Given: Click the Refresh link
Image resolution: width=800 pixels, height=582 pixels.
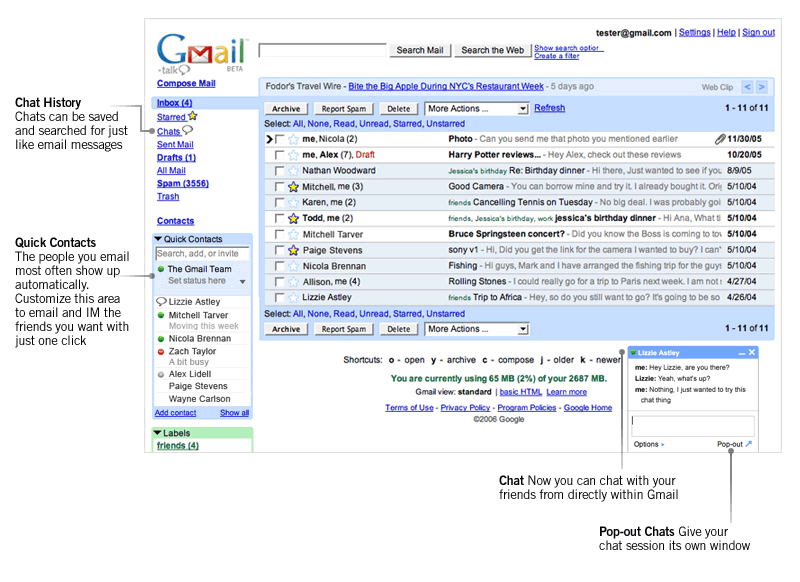Looking at the screenshot, I should [549, 108].
